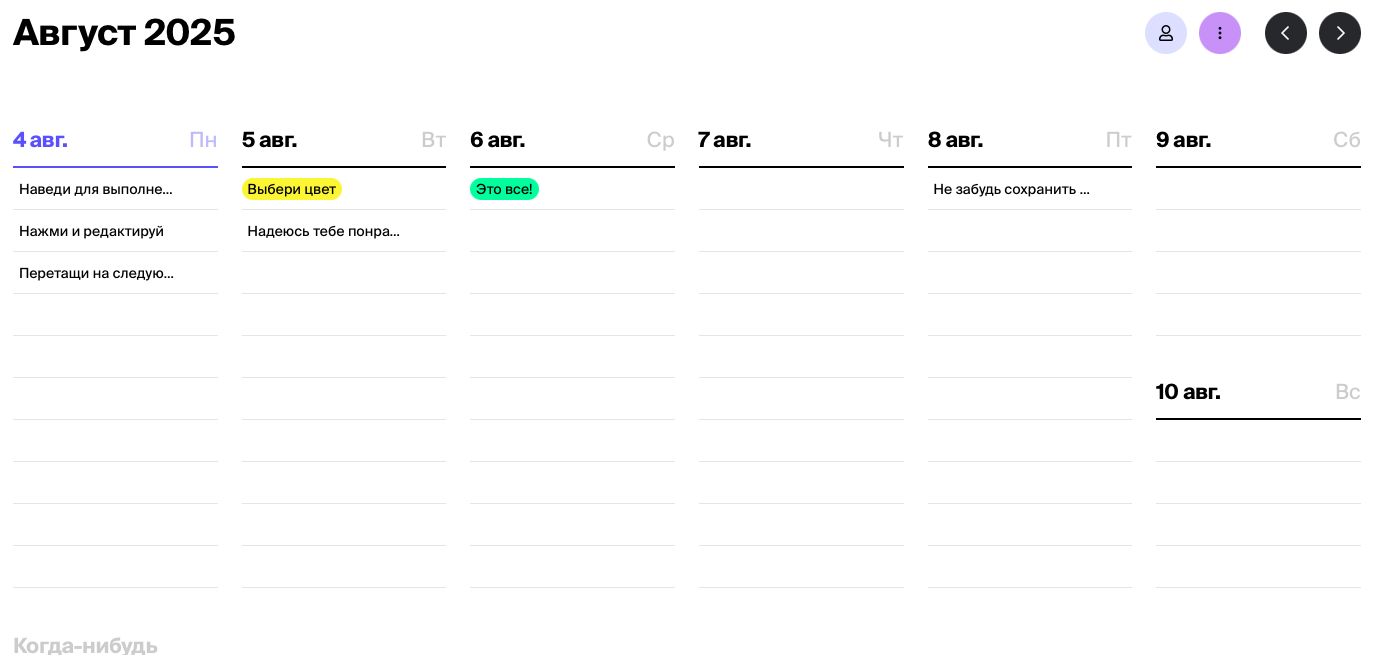Click first empty row under 7 авг.
Image resolution: width=1382 pixels, height=655 pixels.
pos(801,189)
